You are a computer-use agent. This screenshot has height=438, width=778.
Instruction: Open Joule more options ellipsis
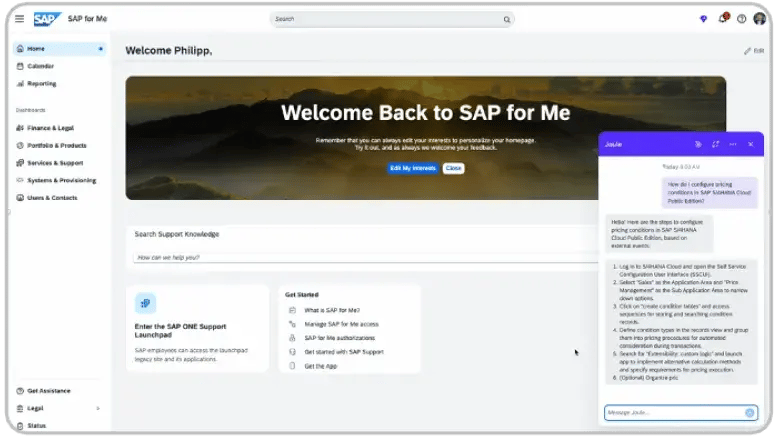733,144
